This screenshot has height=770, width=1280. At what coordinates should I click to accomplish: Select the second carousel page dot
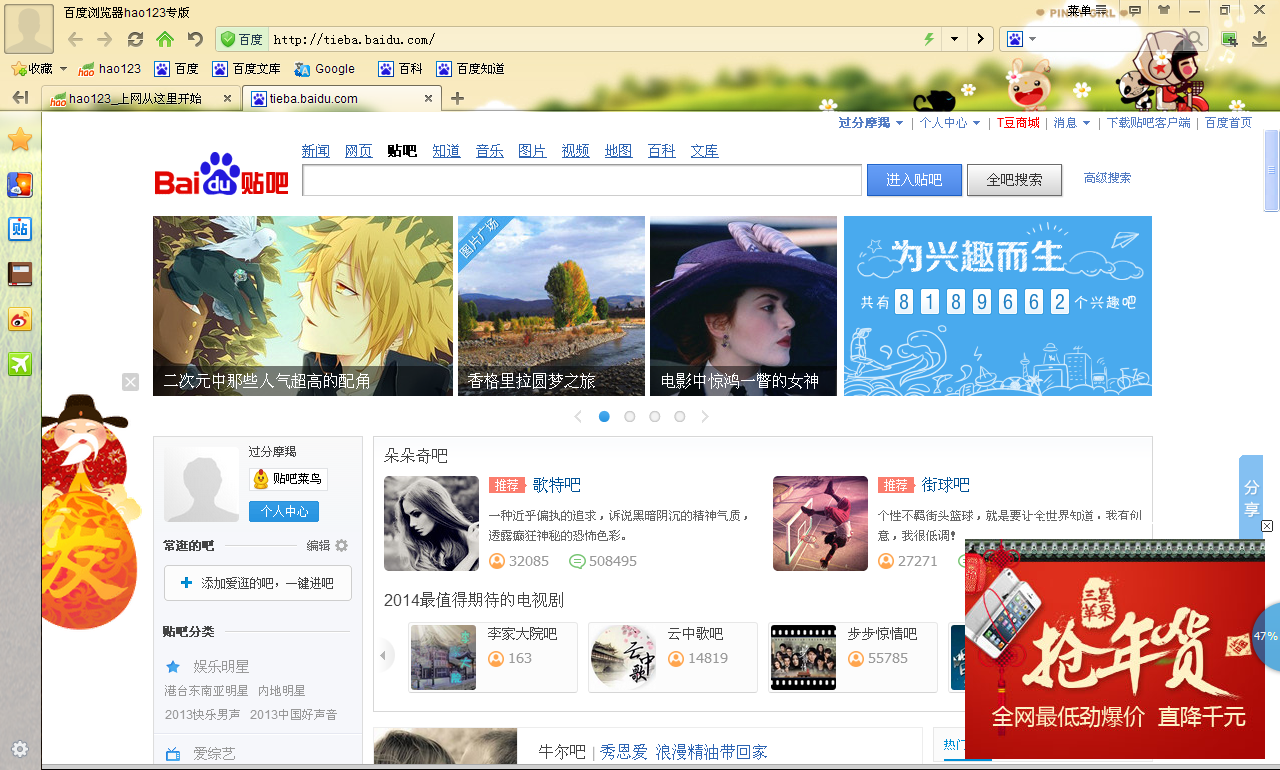click(x=629, y=416)
